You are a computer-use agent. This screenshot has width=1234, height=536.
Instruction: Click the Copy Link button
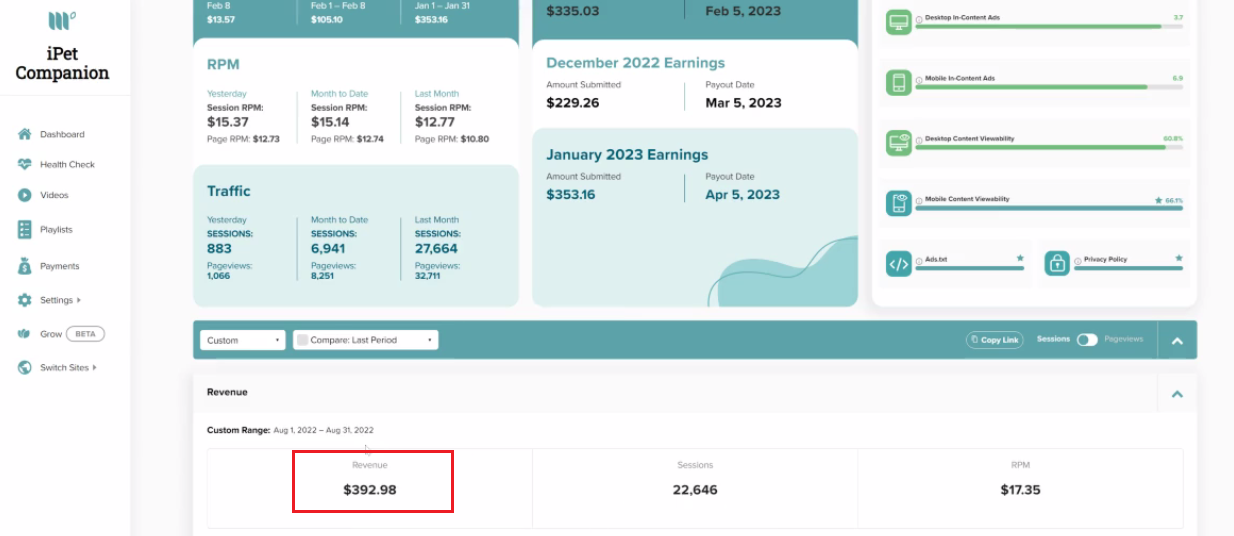[x=993, y=340]
